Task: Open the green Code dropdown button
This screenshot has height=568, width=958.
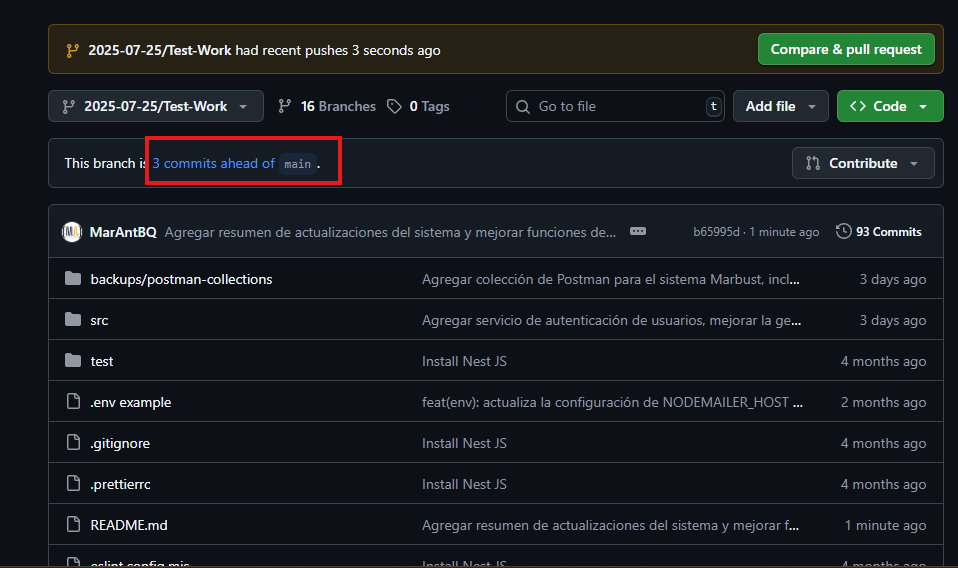Action: point(890,106)
